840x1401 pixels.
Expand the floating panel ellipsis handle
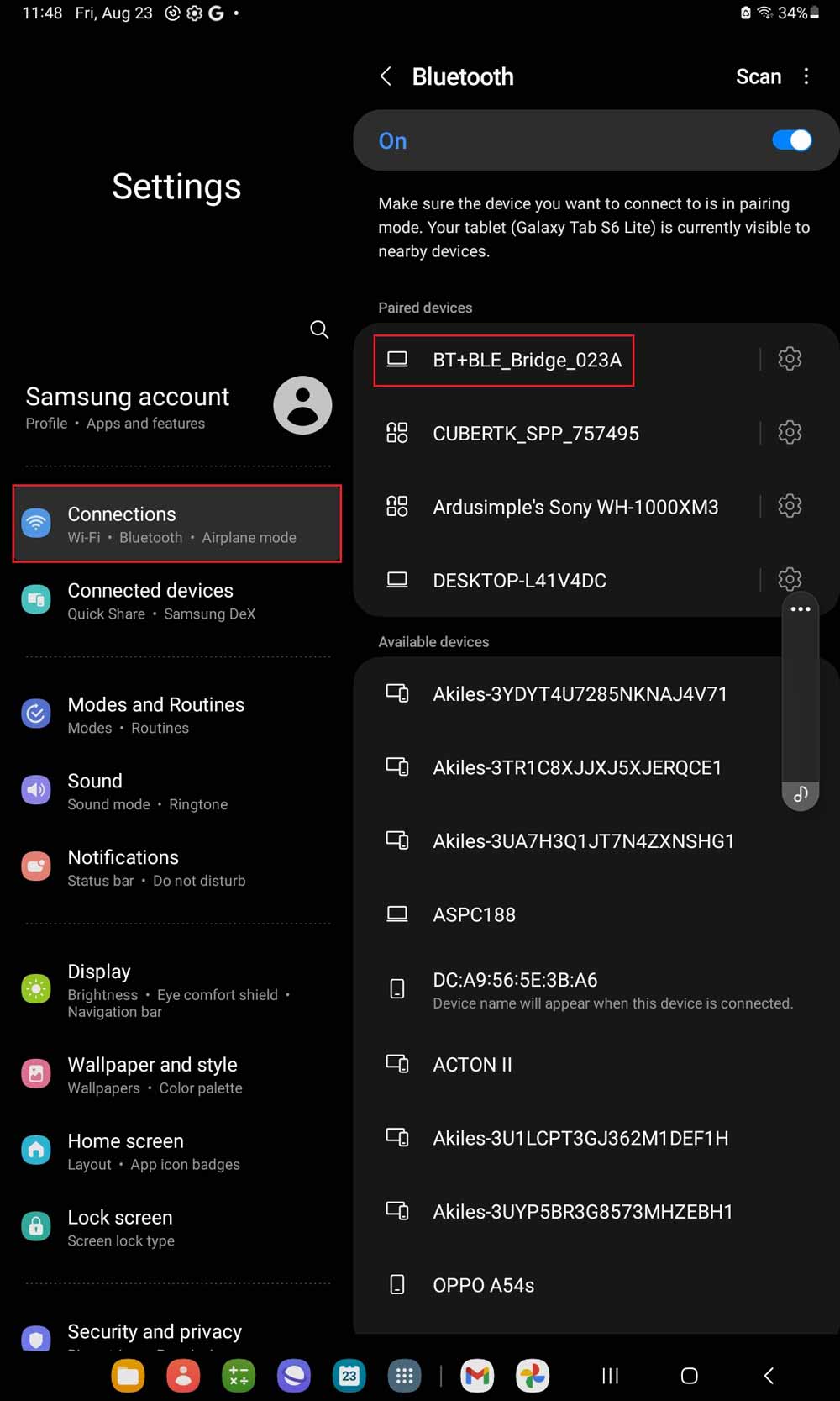click(x=801, y=609)
